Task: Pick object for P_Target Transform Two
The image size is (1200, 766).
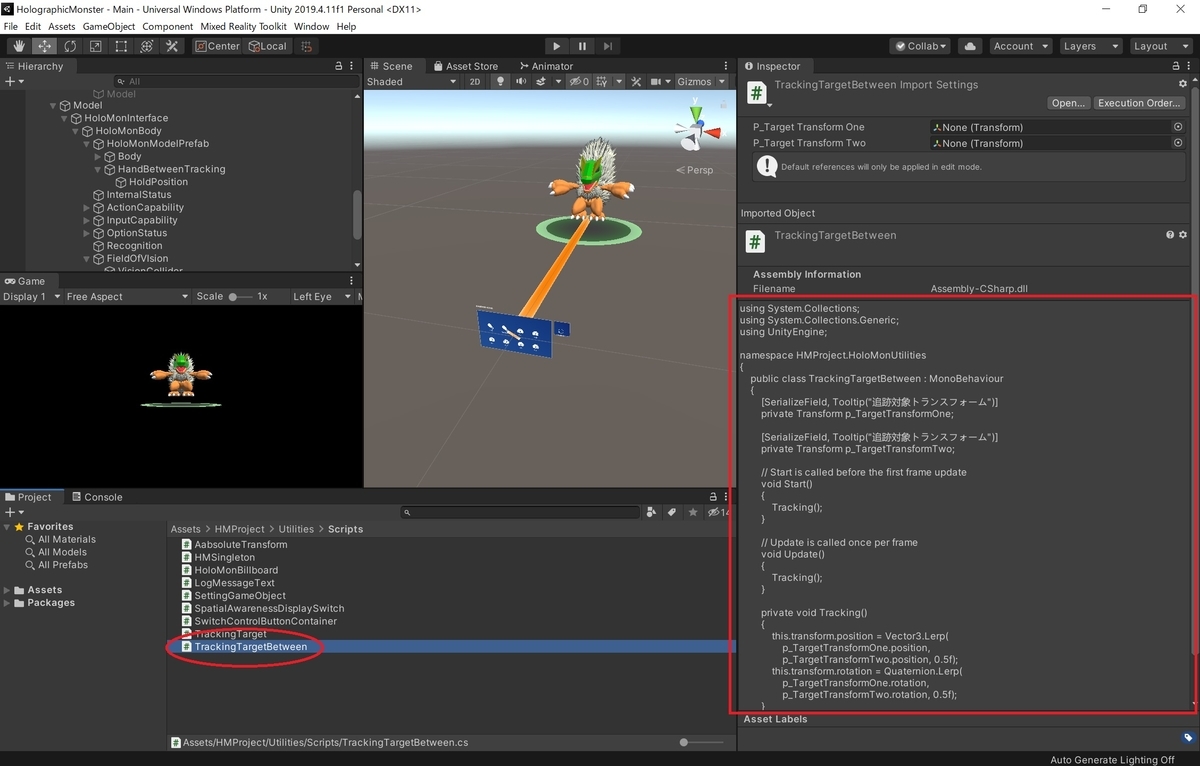Action: (x=1178, y=143)
